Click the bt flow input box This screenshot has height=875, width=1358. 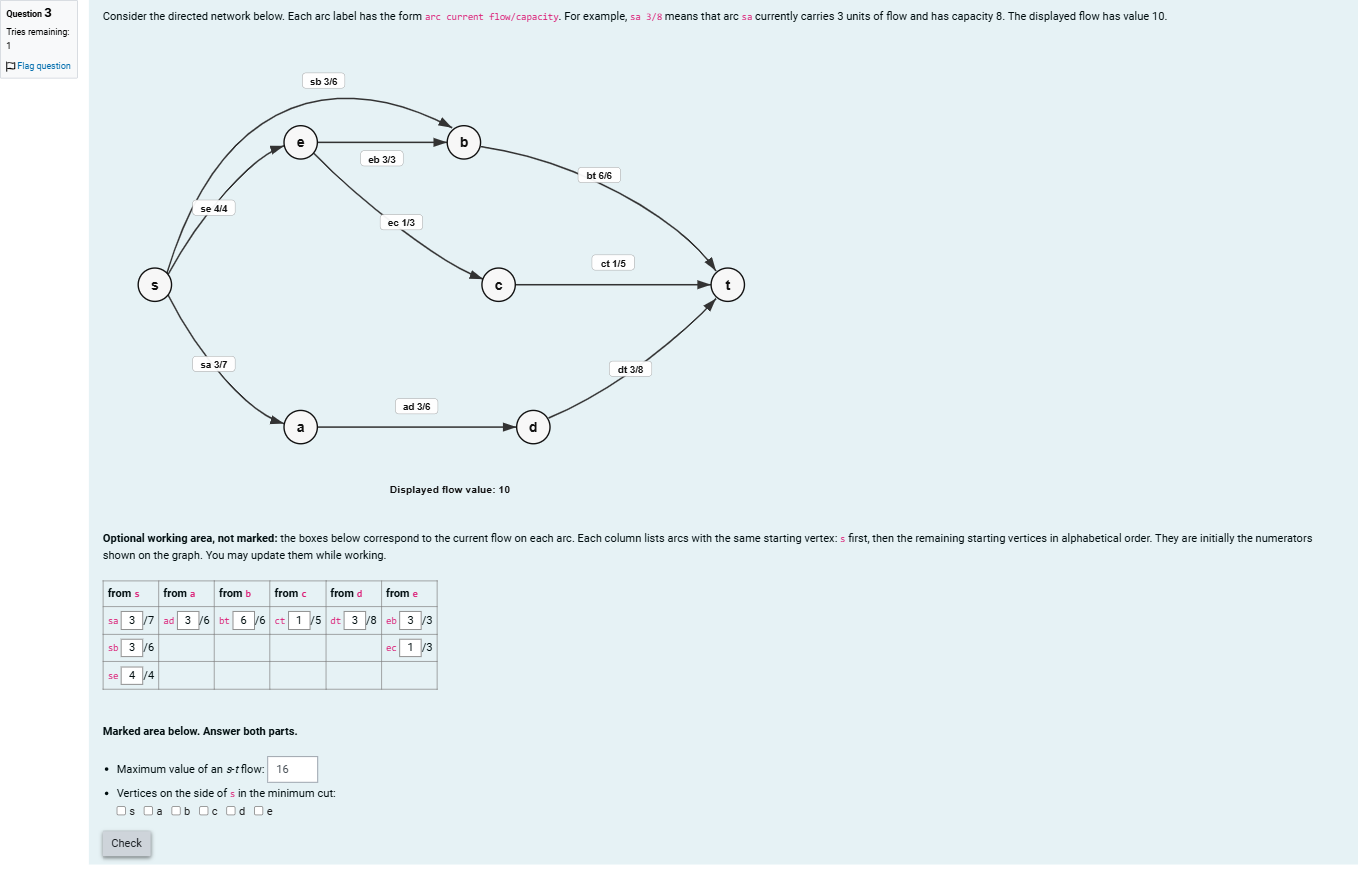coord(244,620)
